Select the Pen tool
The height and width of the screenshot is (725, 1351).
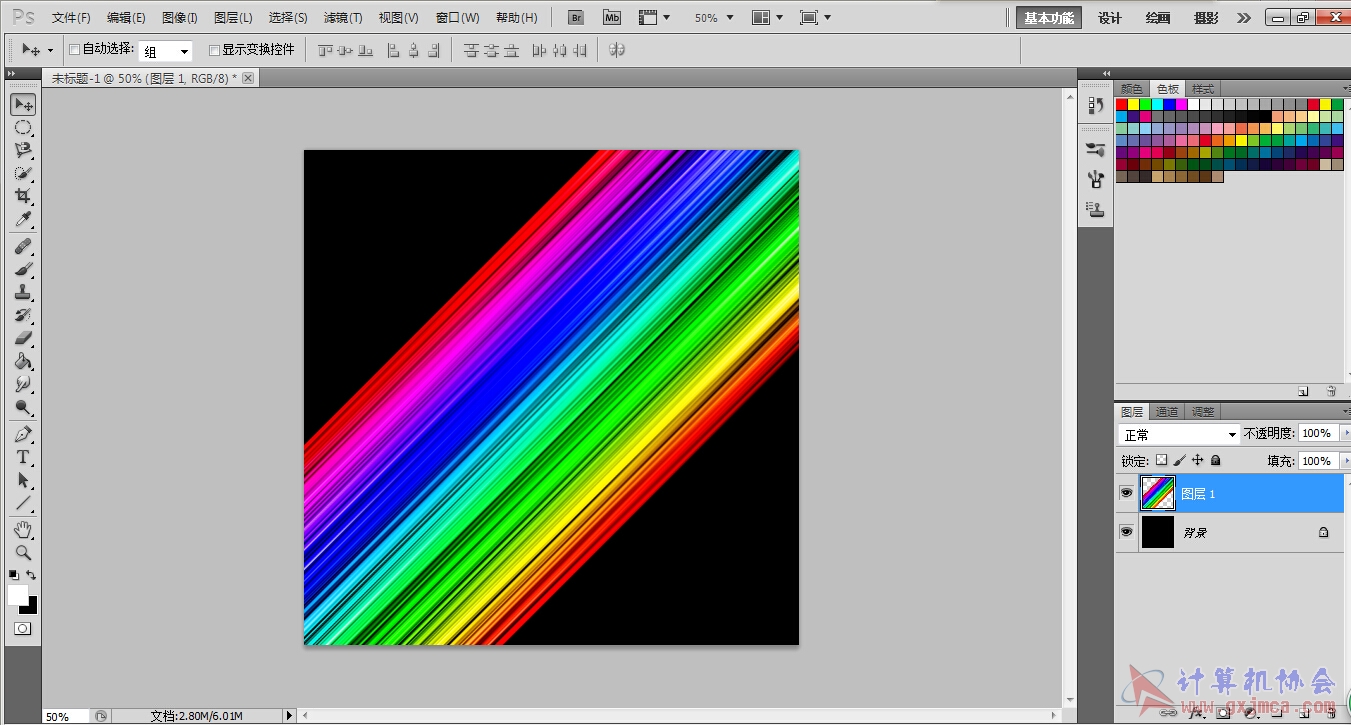(x=23, y=434)
